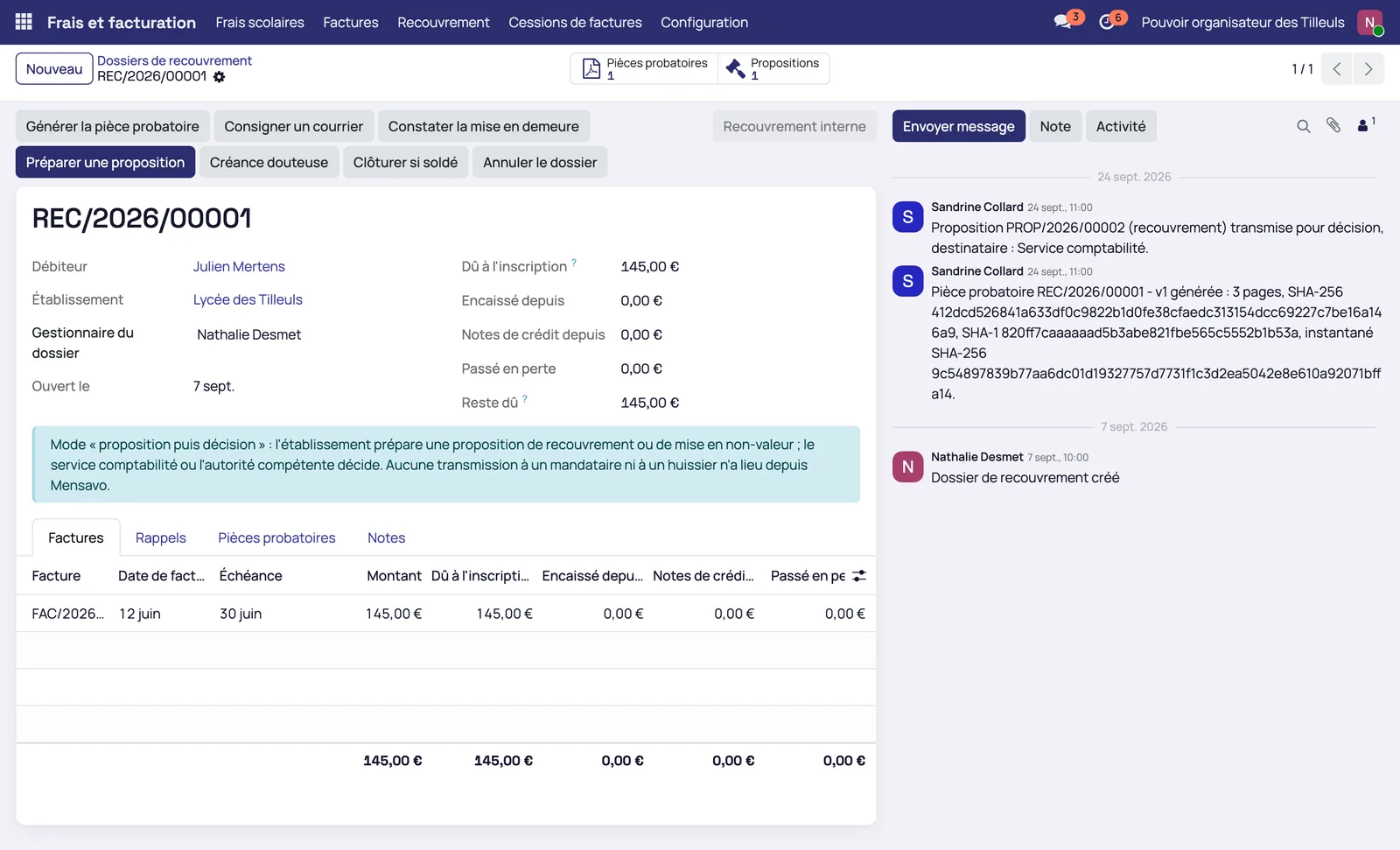Switch to the Rappels tab
The image size is (1400, 850).
(x=161, y=537)
